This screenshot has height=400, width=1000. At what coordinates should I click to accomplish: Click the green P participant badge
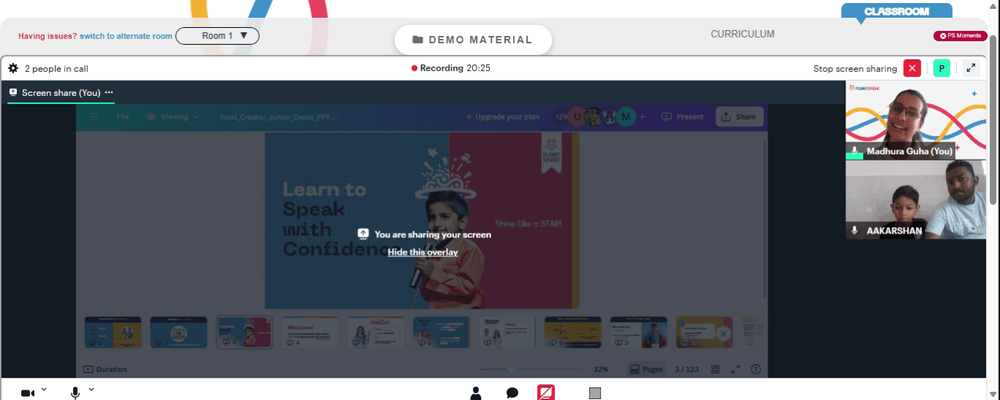click(941, 68)
